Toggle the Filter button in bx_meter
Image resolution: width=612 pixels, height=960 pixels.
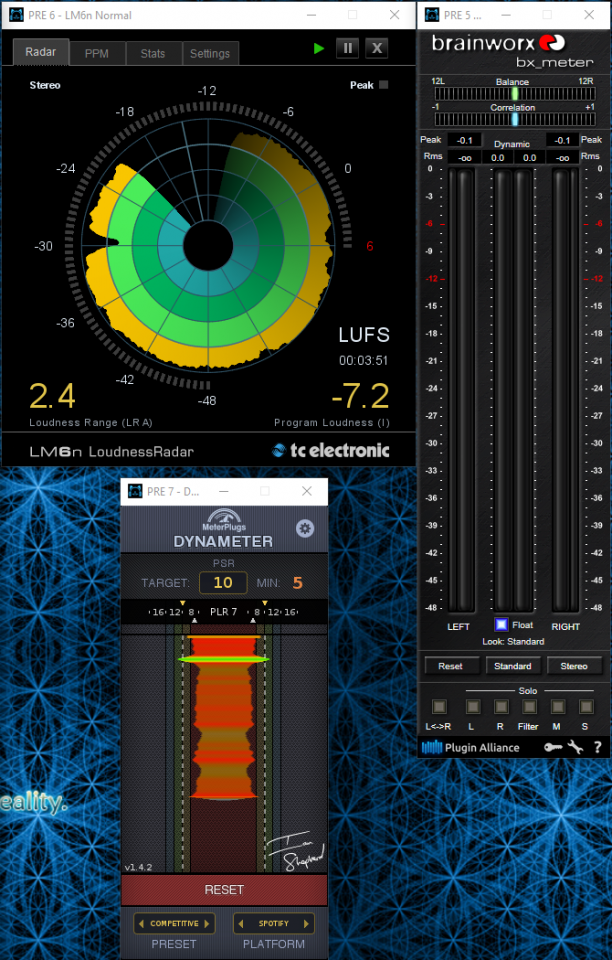coord(529,707)
